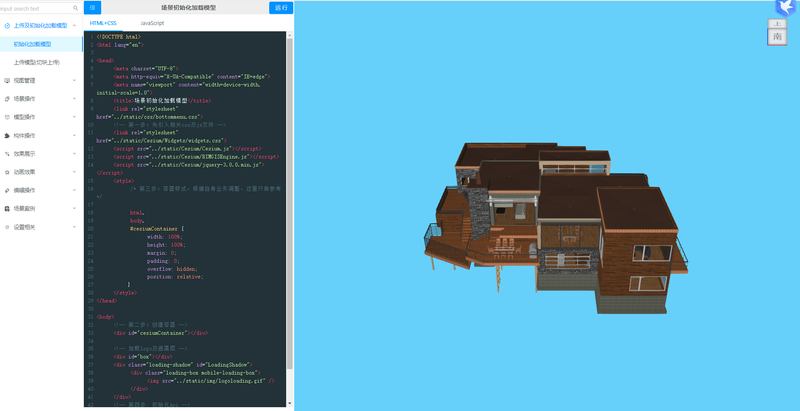Select the 初始化加载模型 submenu item
The width and height of the screenshot is (800, 411).
coord(41,44)
